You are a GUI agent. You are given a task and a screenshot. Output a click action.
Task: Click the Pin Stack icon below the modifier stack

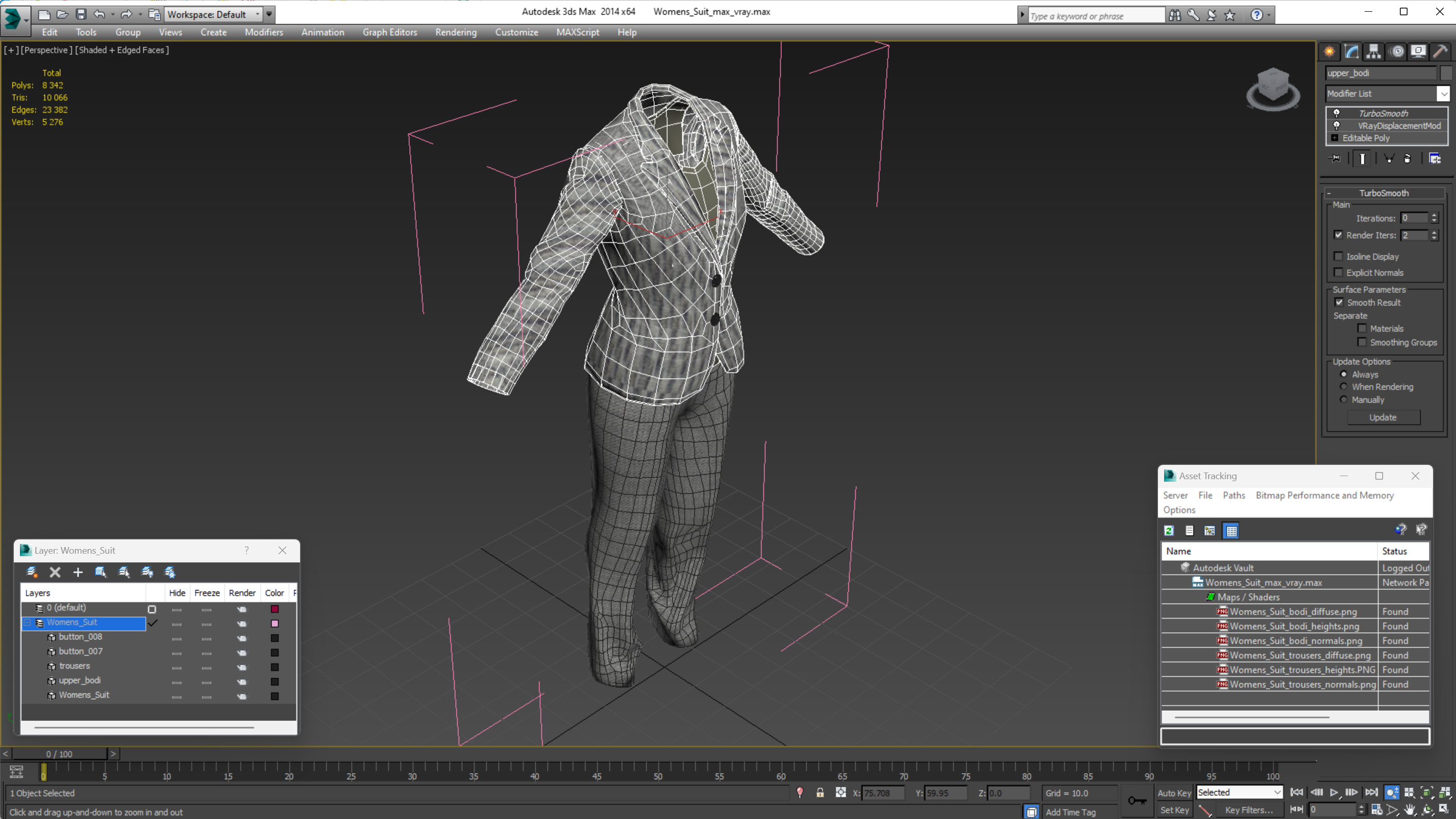click(1335, 158)
